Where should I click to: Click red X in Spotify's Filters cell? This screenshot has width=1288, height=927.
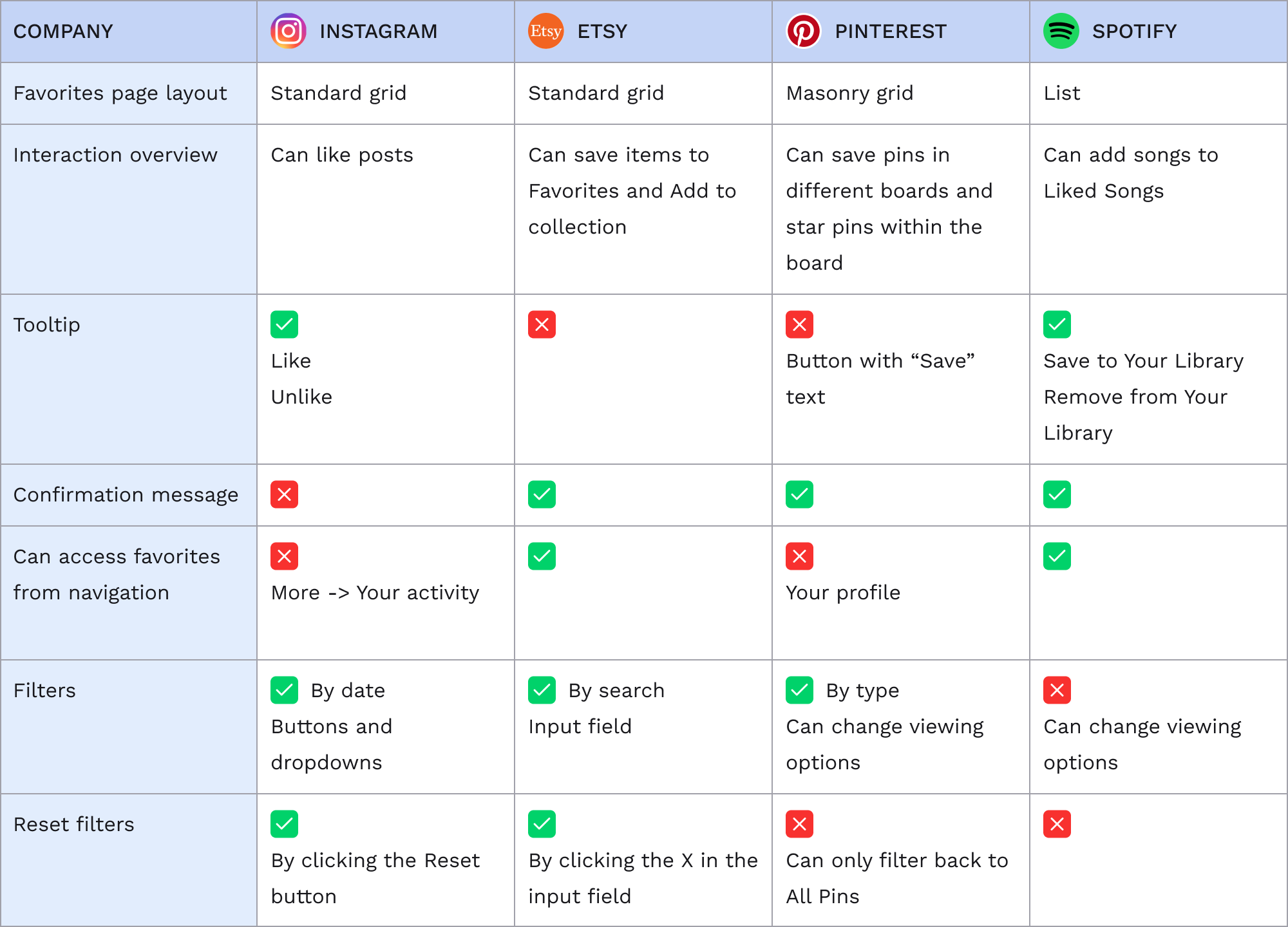1057,690
